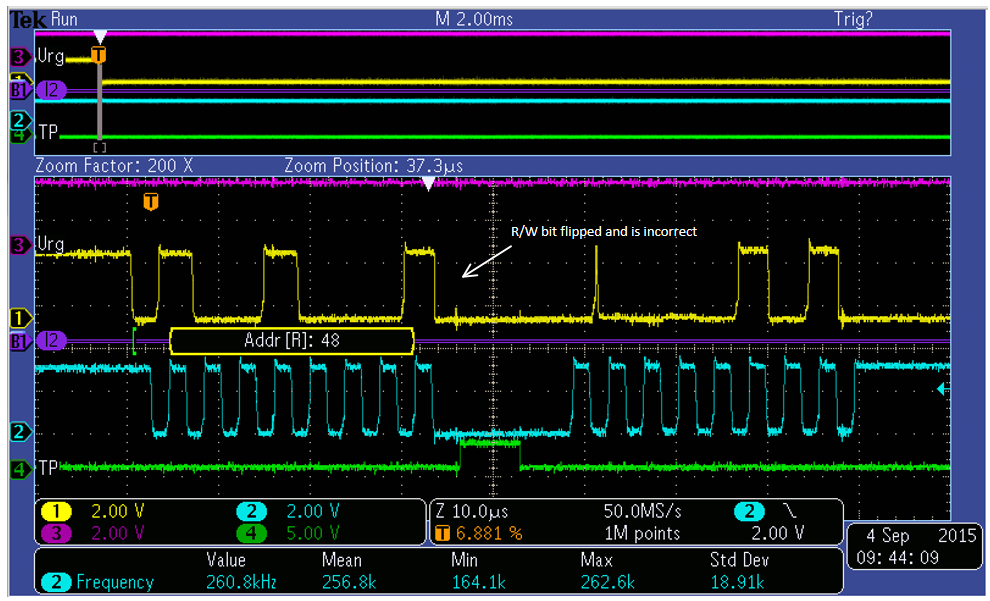Click trigger source channel 2 badge
This screenshot has width=990, height=601.
[x=749, y=511]
